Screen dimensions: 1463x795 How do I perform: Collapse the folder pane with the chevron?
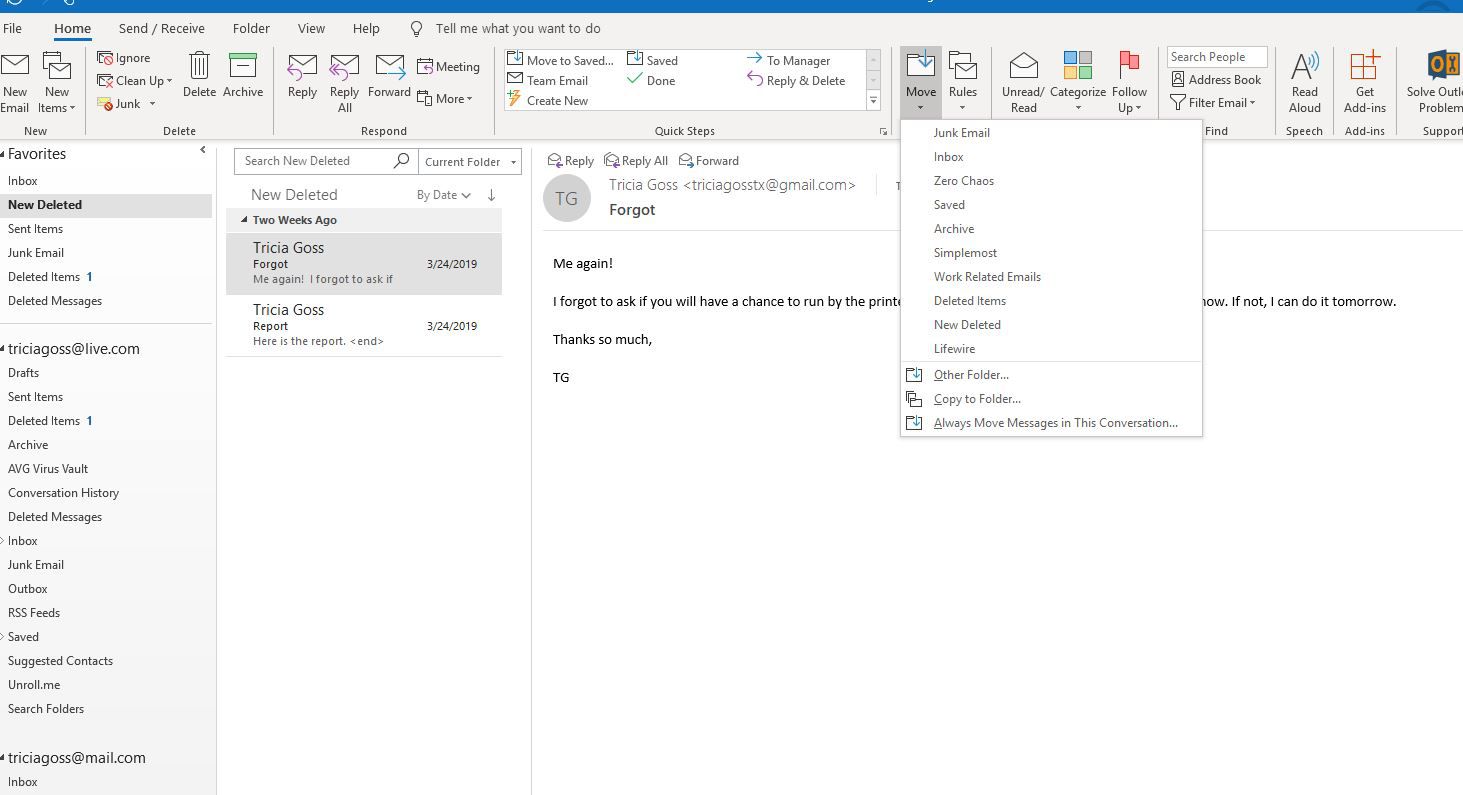pos(203,150)
